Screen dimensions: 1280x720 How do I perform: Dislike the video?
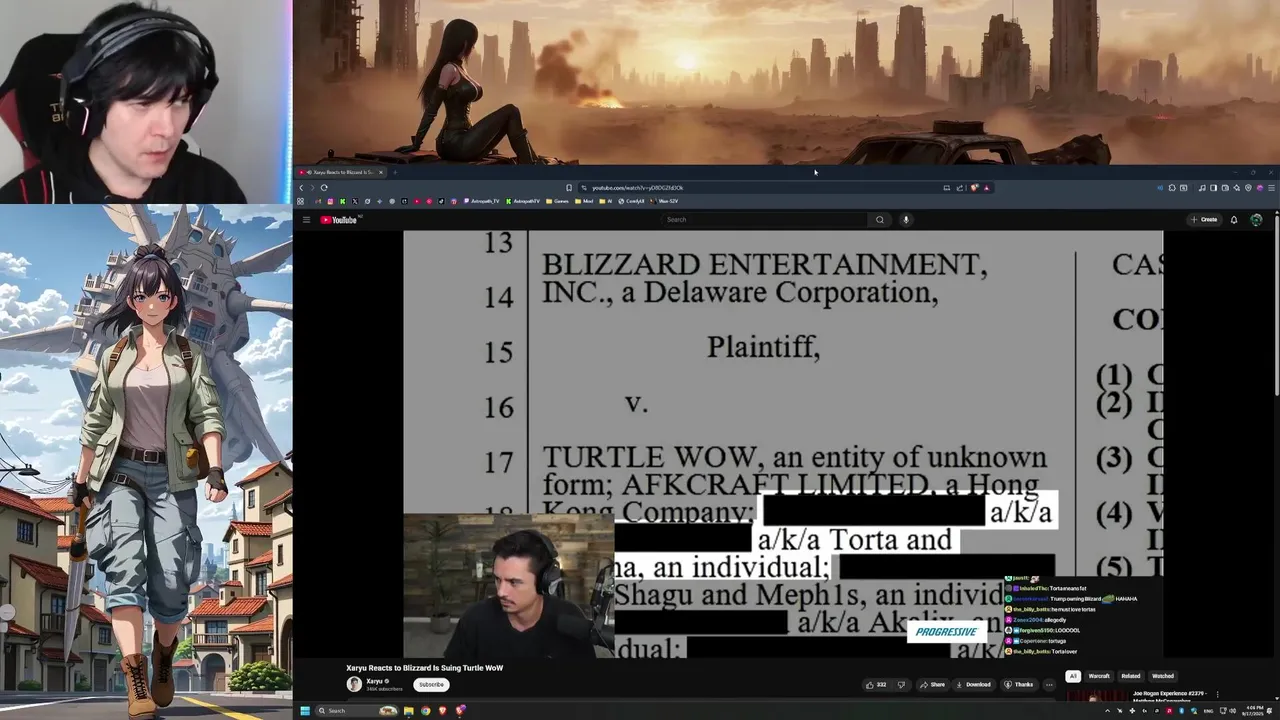point(901,685)
